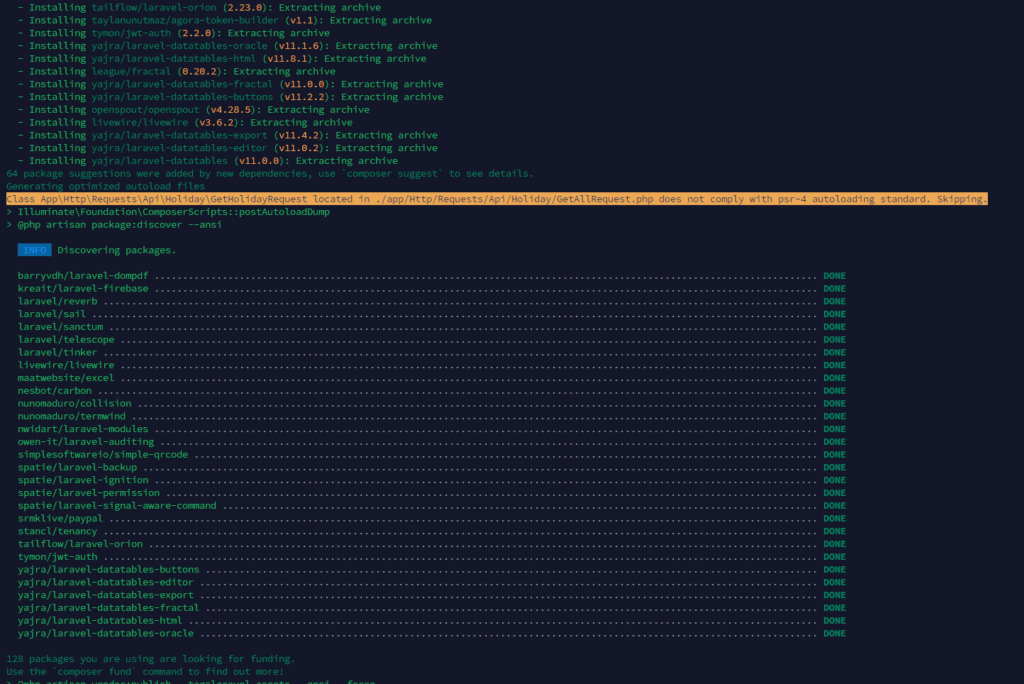Image resolution: width=1024 pixels, height=684 pixels.
Task: Click 'spatie/laravel-permission' package name
Action: tap(89, 493)
